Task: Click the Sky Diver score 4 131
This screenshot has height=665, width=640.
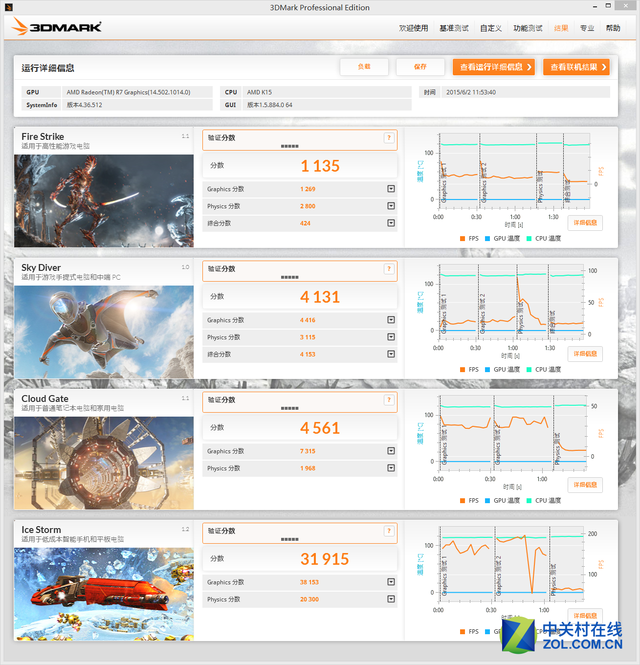Action: 320,297
